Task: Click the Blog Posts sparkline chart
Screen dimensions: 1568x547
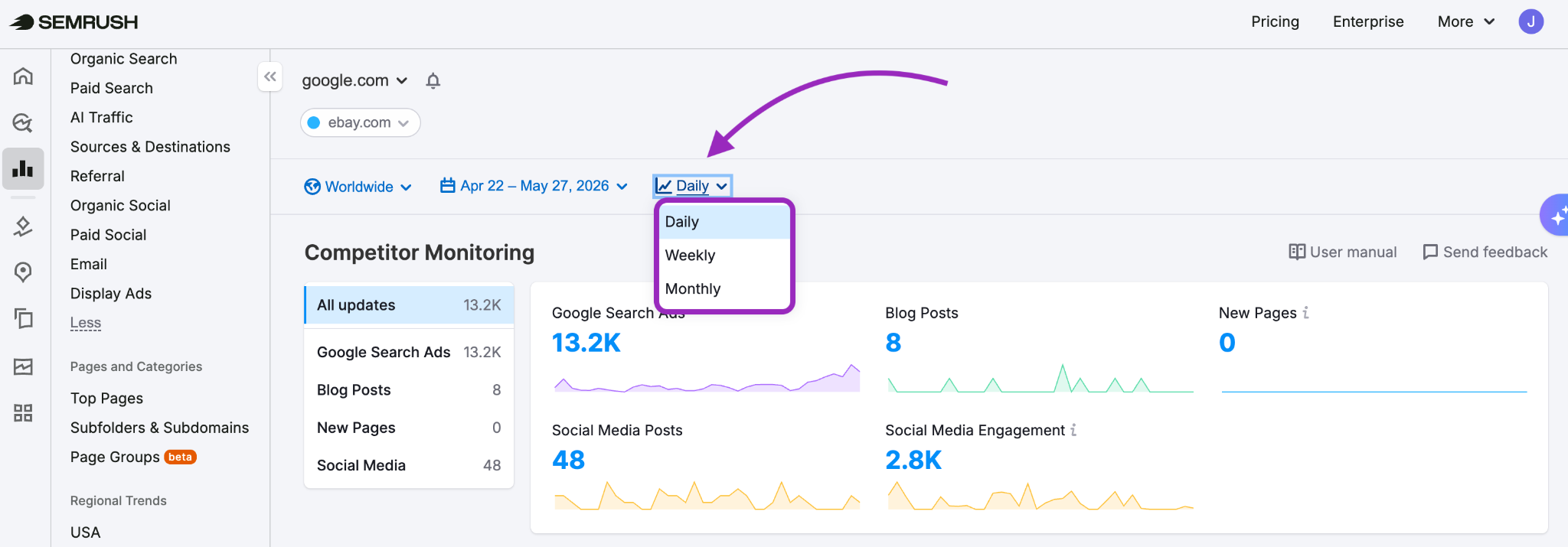Action: (x=1040, y=378)
